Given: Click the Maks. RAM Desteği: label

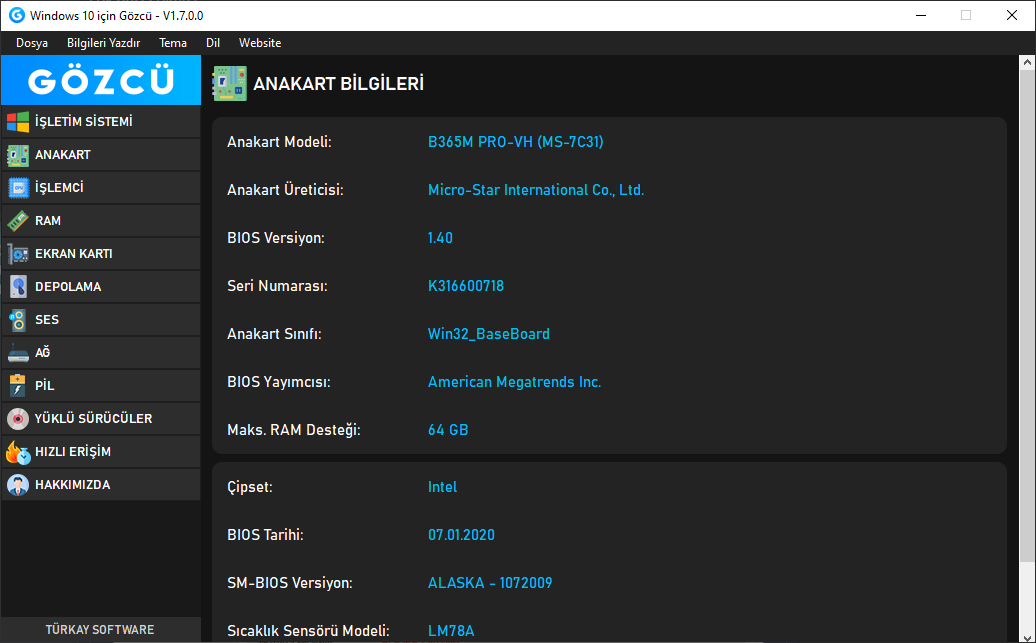Looking at the screenshot, I should click(x=294, y=430).
